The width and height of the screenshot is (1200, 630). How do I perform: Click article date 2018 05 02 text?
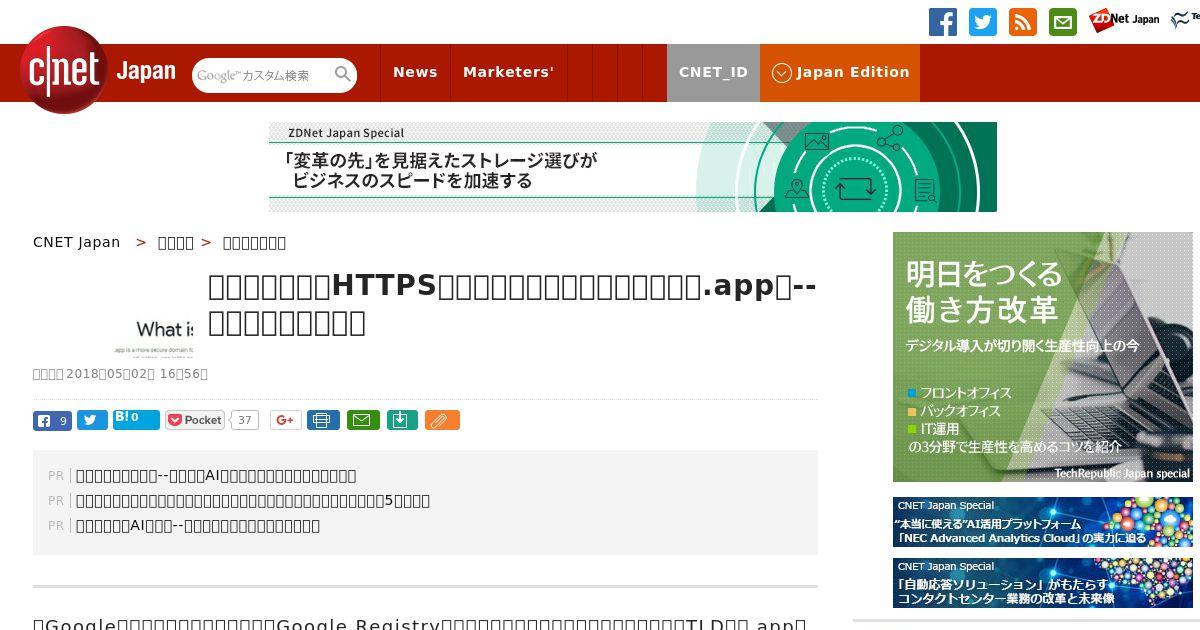click(x=120, y=374)
